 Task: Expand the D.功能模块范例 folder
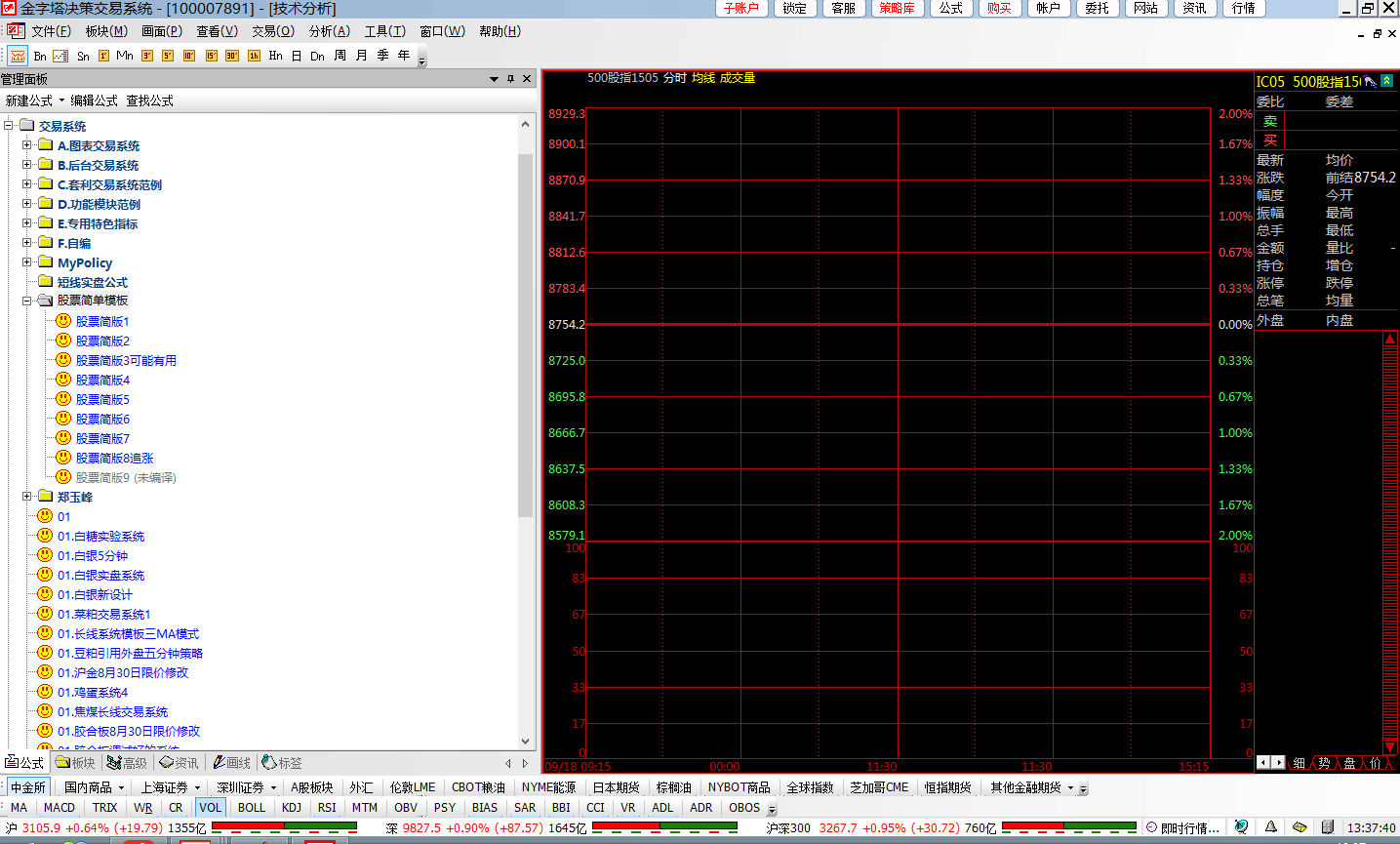coord(27,204)
